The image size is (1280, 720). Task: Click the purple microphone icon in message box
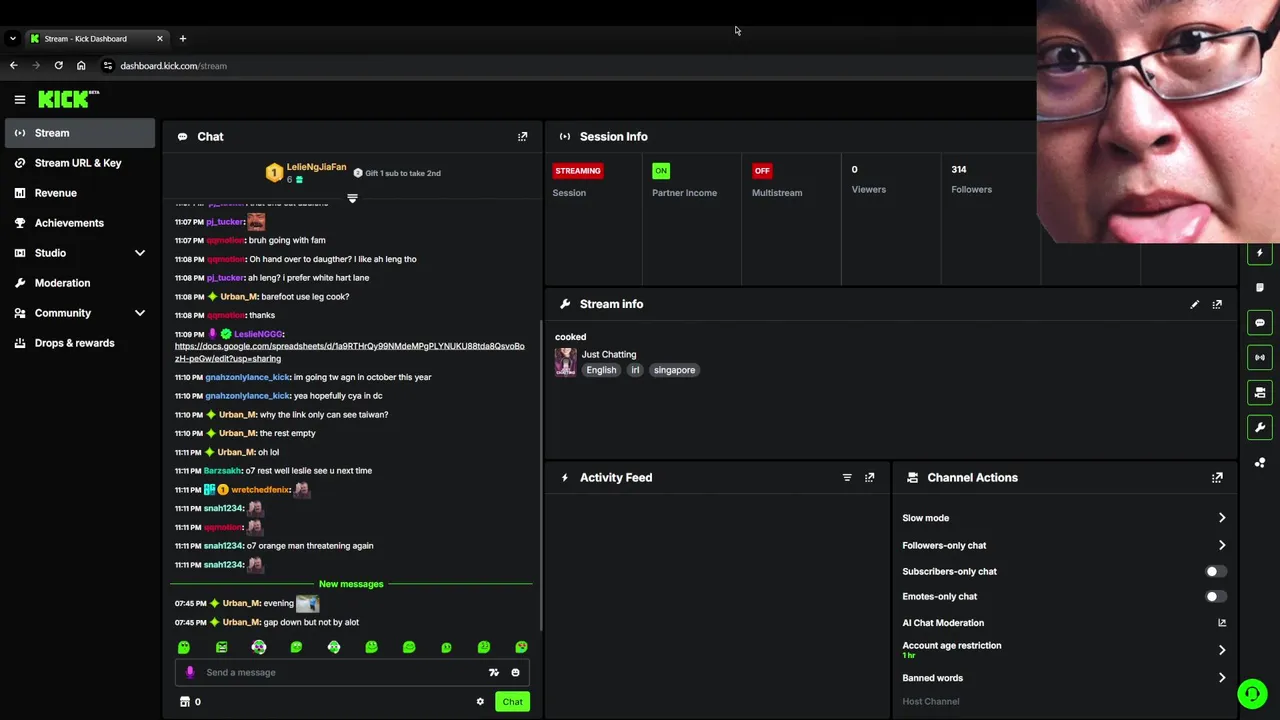190,672
